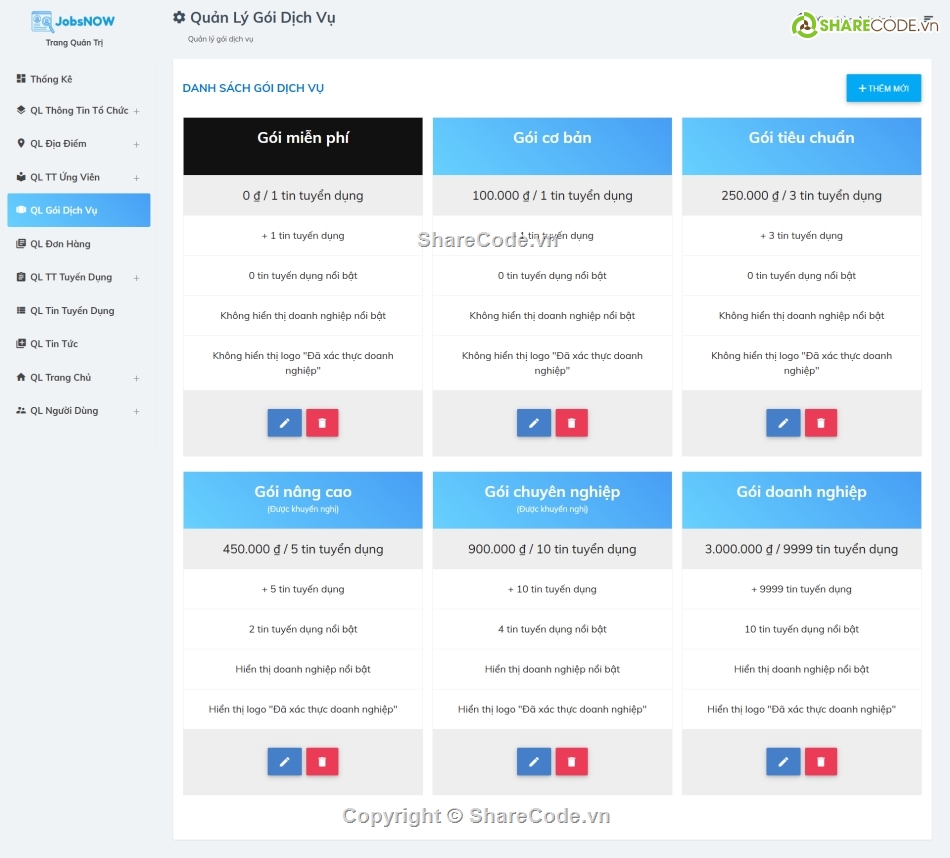
Task: Click the QL Tin Tức news icon
Action: click(x=21, y=344)
